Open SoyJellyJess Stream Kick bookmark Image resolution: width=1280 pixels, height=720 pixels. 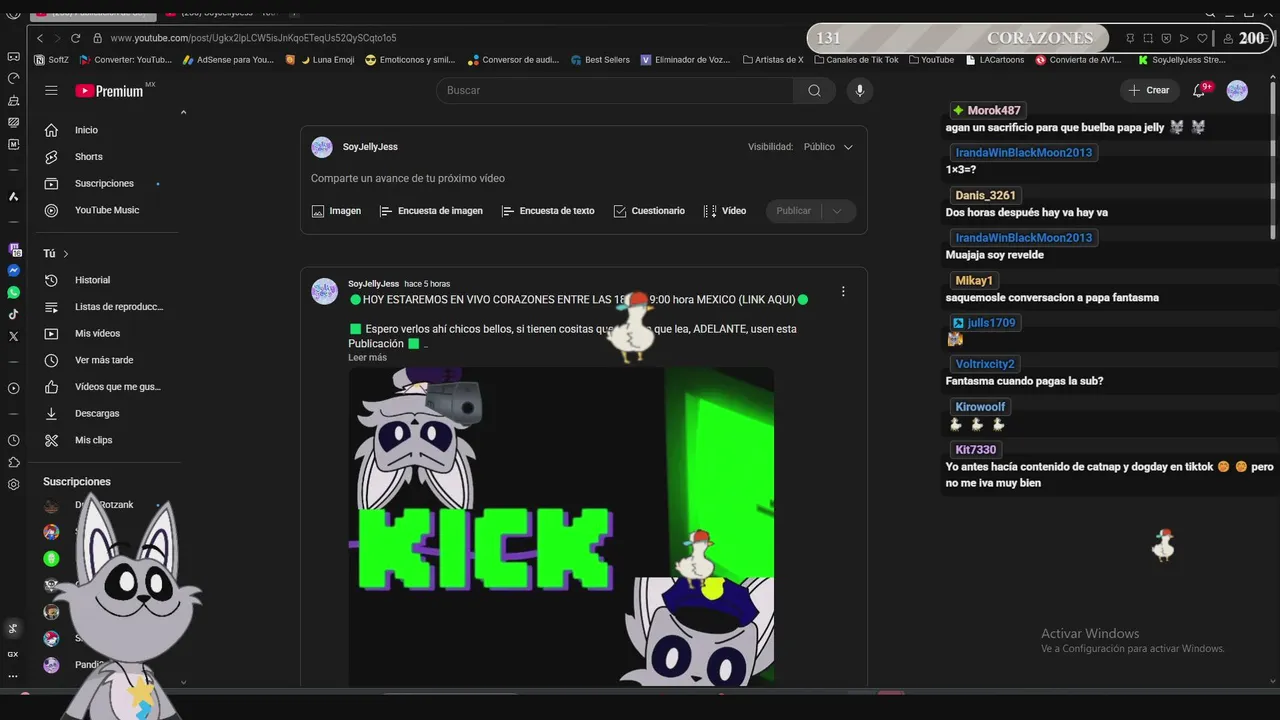pyautogui.click(x=1181, y=60)
